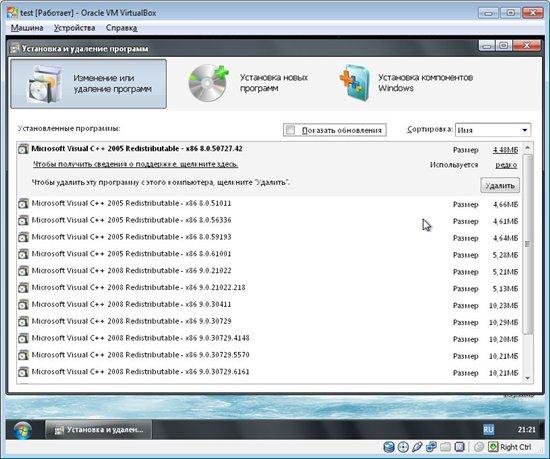This screenshot has width=550, height=459.
Task: Click the green keyboard capture arrow icon
Action: click(493, 447)
